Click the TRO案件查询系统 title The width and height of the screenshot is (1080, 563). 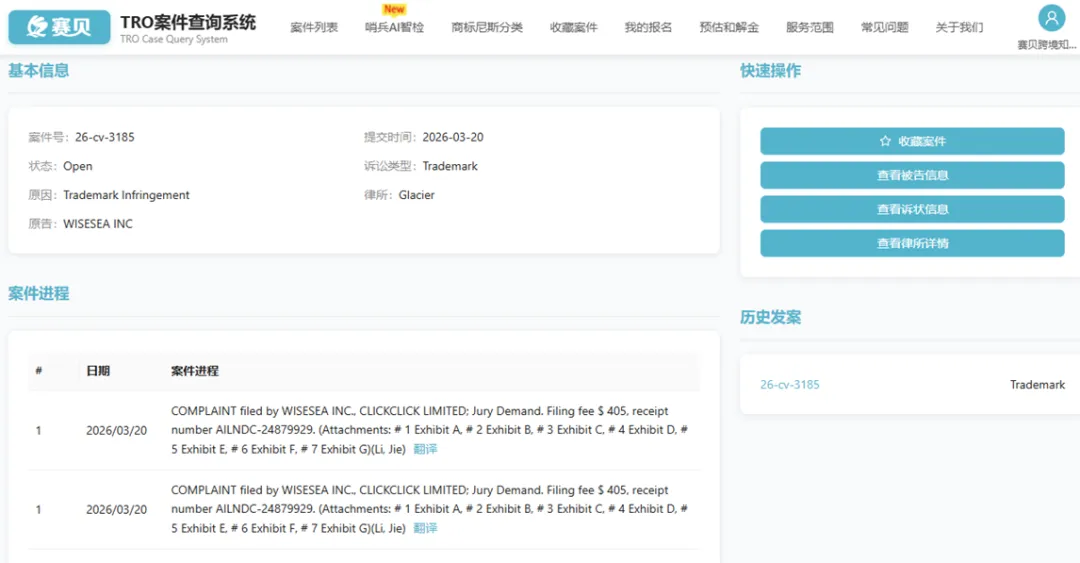click(188, 22)
